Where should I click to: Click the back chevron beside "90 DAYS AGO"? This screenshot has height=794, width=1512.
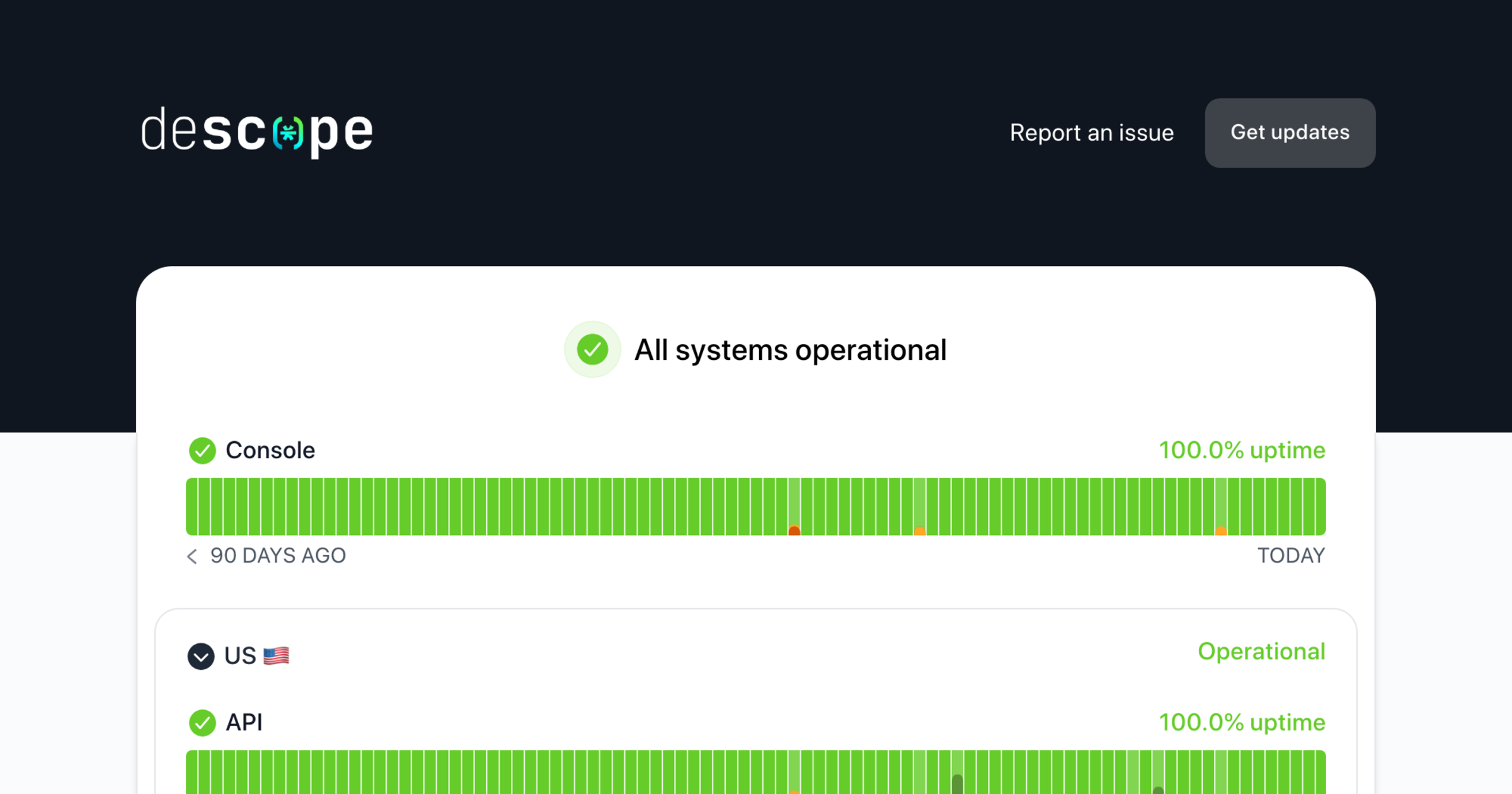click(x=192, y=556)
